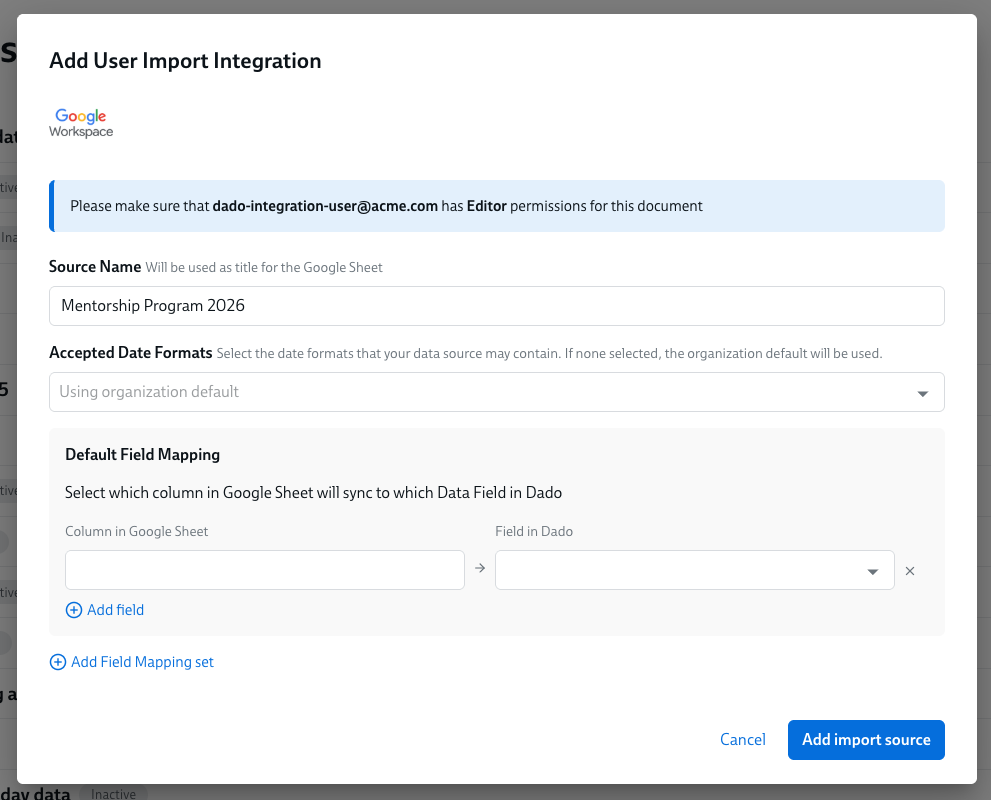Click the Accepted Date Formats label
This screenshot has width=991, height=800.
tap(130, 353)
